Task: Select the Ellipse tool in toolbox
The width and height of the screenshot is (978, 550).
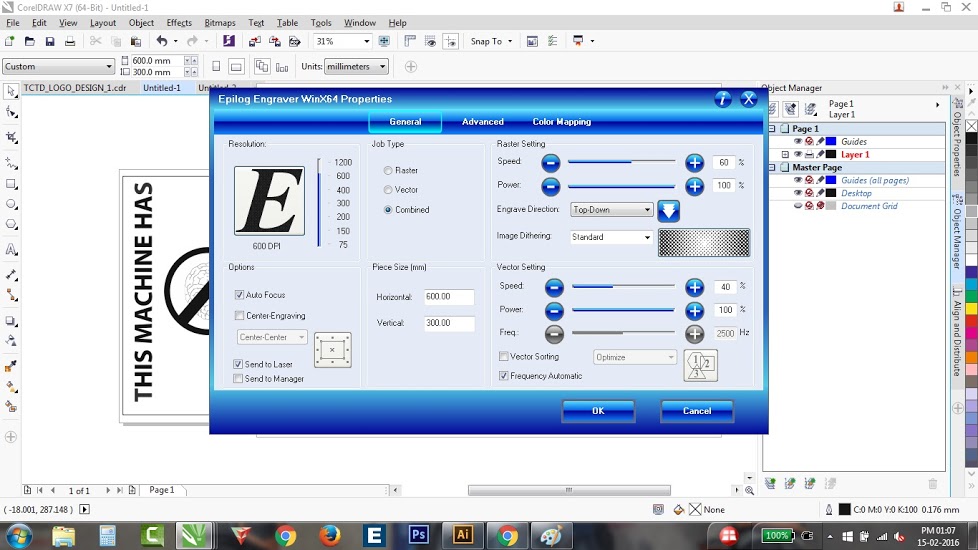Action: (11, 204)
